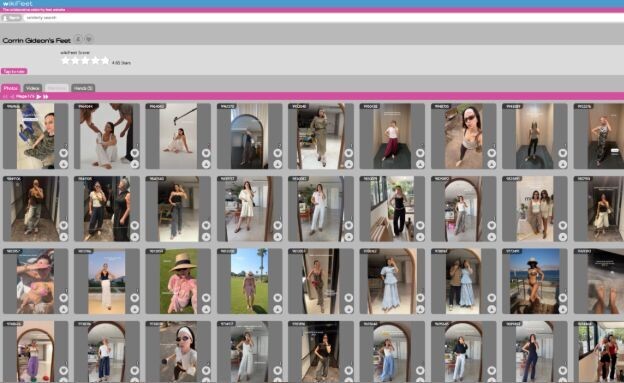624x383 pixels.
Task: Favorite the camo-top selfie photo with its heart icon
Action: 63,153
